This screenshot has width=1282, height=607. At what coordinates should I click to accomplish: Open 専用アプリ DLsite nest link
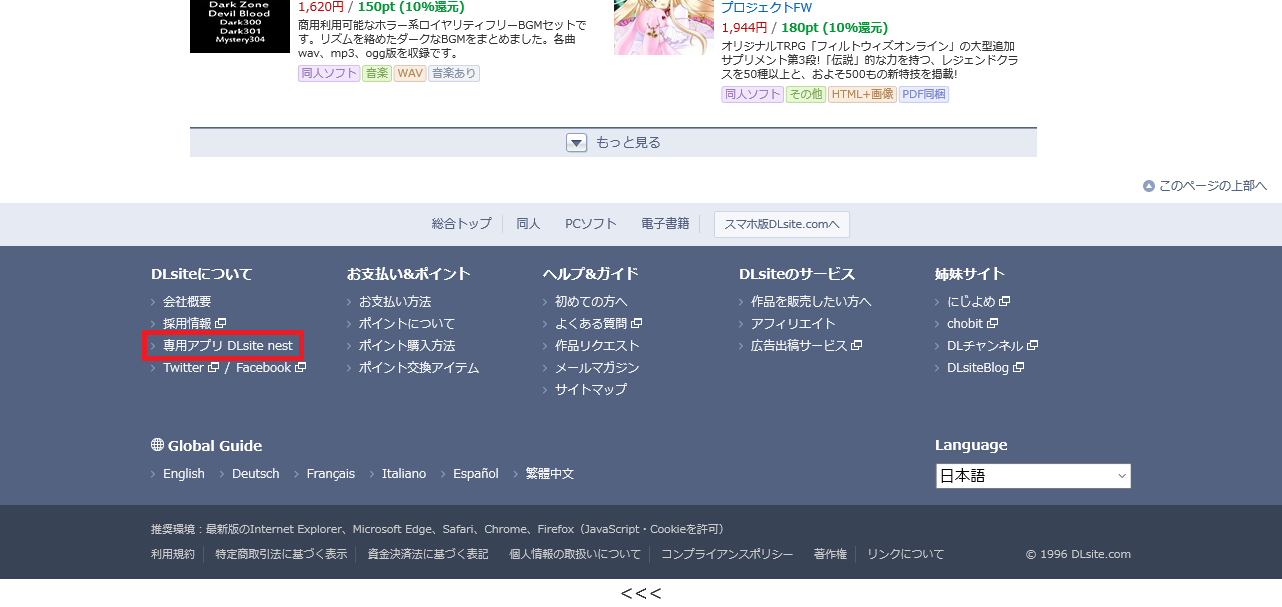tap(228, 345)
